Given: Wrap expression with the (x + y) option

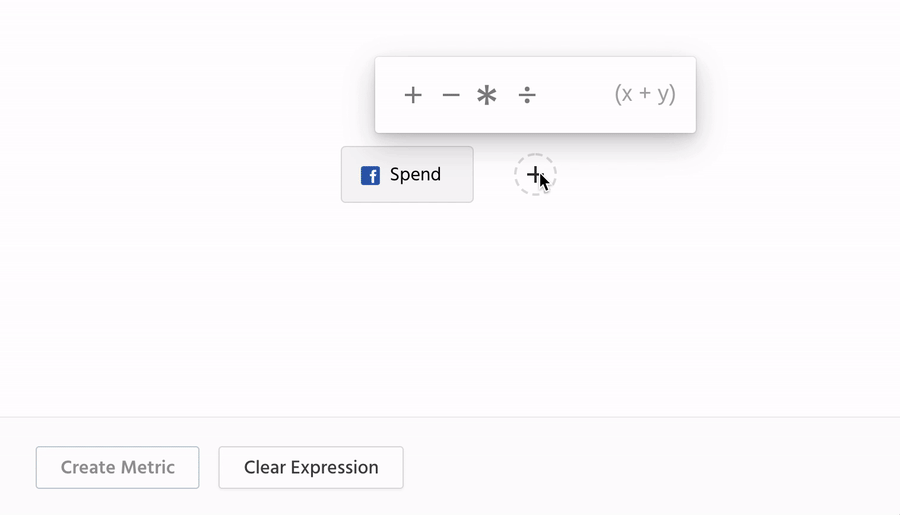Looking at the screenshot, I should click(645, 94).
